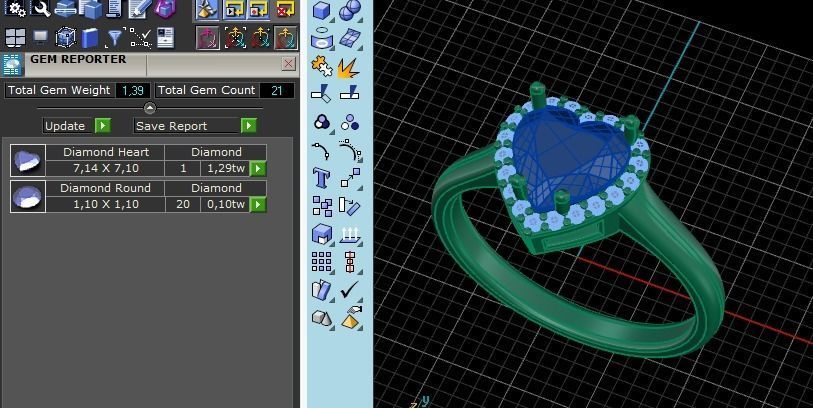Click the notepad with pencil icon
813x408 pixels.
click(139, 8)
